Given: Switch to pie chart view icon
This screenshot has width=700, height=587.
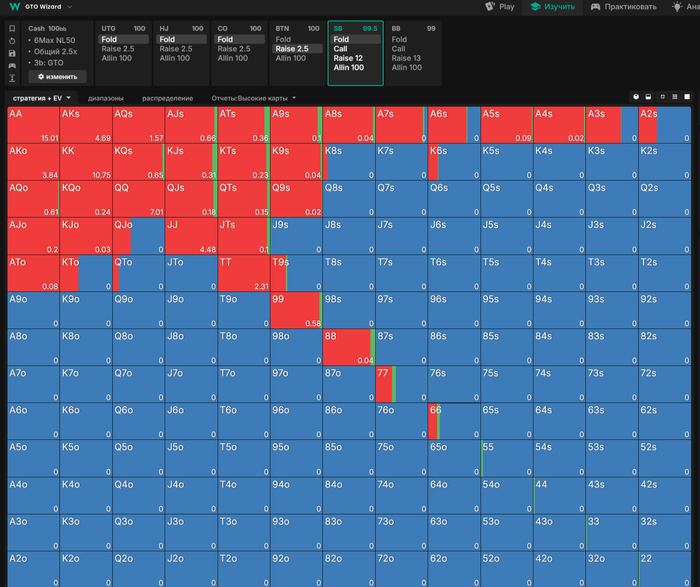Looking at the screenshot, I should (x=636, y=97).
